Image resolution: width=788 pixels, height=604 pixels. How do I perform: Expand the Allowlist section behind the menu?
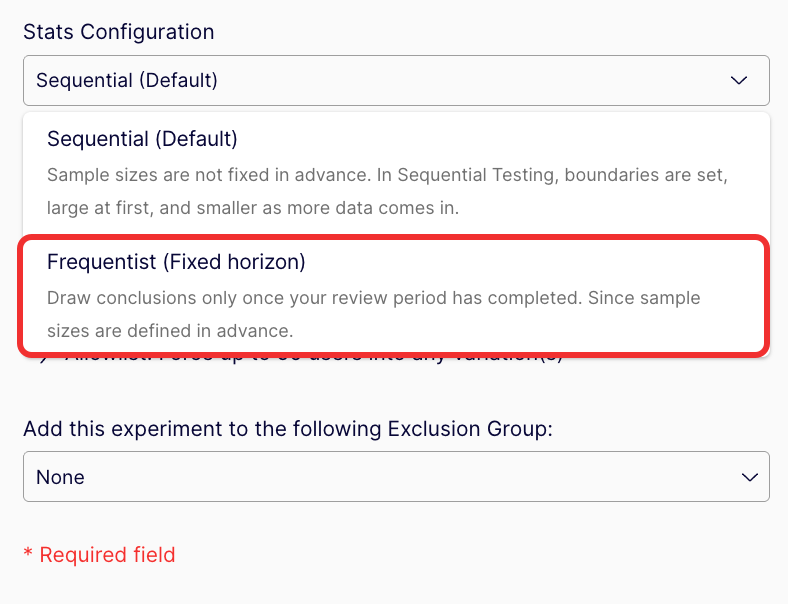[300, 360]
